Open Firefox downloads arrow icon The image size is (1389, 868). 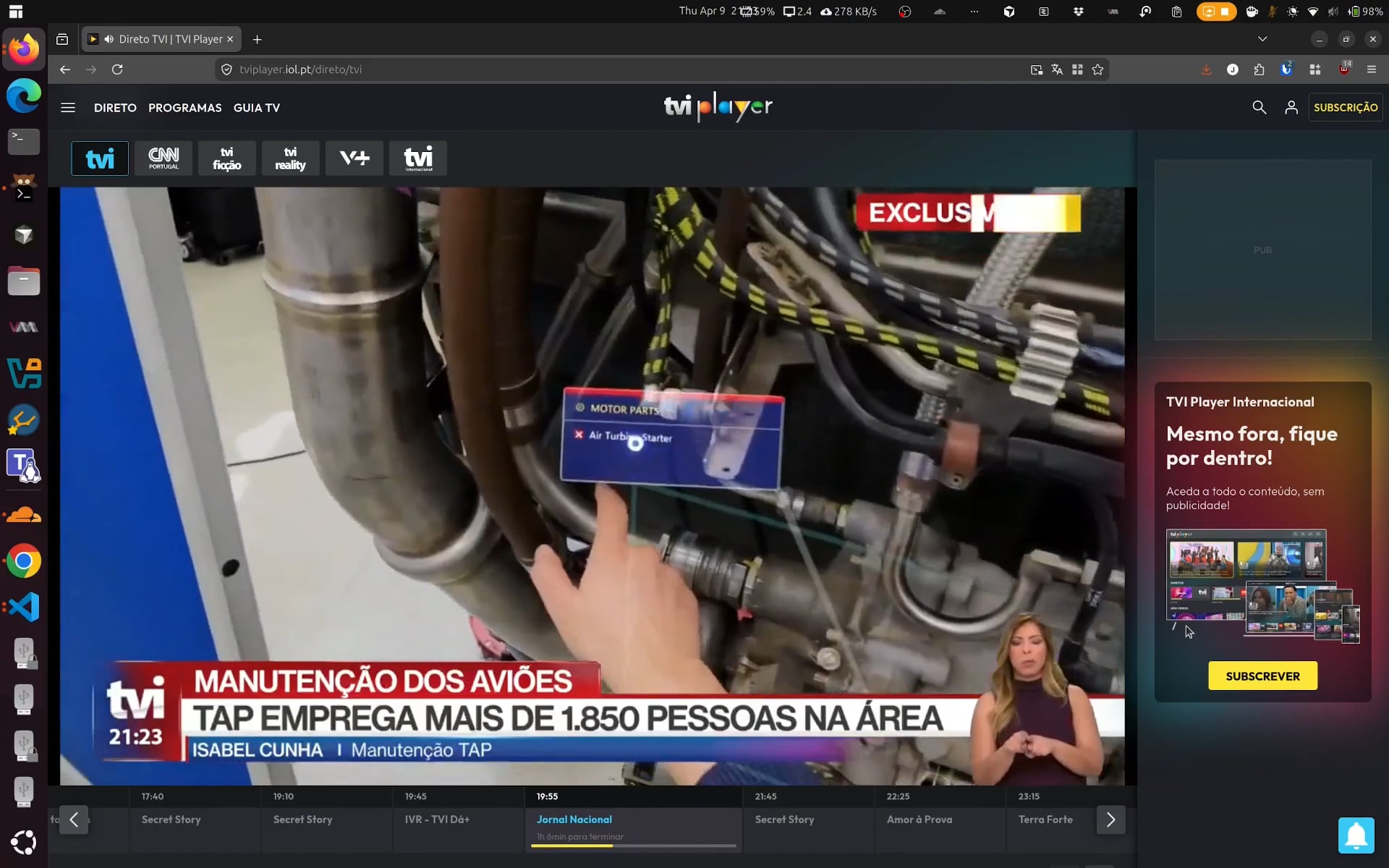coord(1206,69)
